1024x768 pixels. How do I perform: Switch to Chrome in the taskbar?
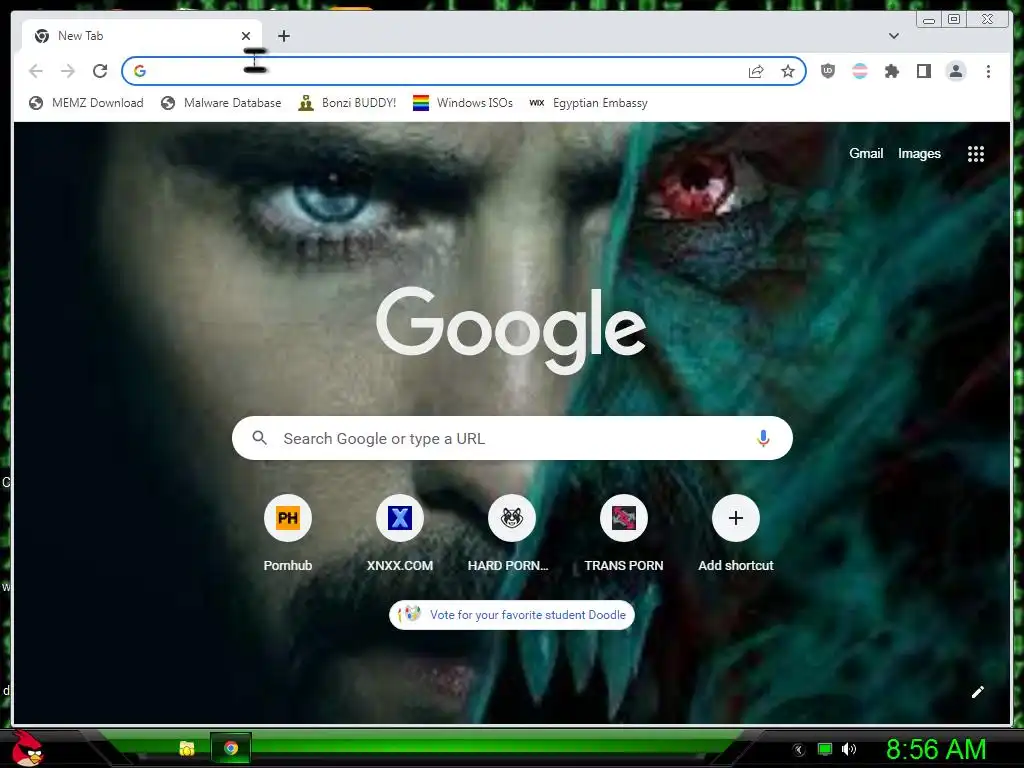[231, 748]
